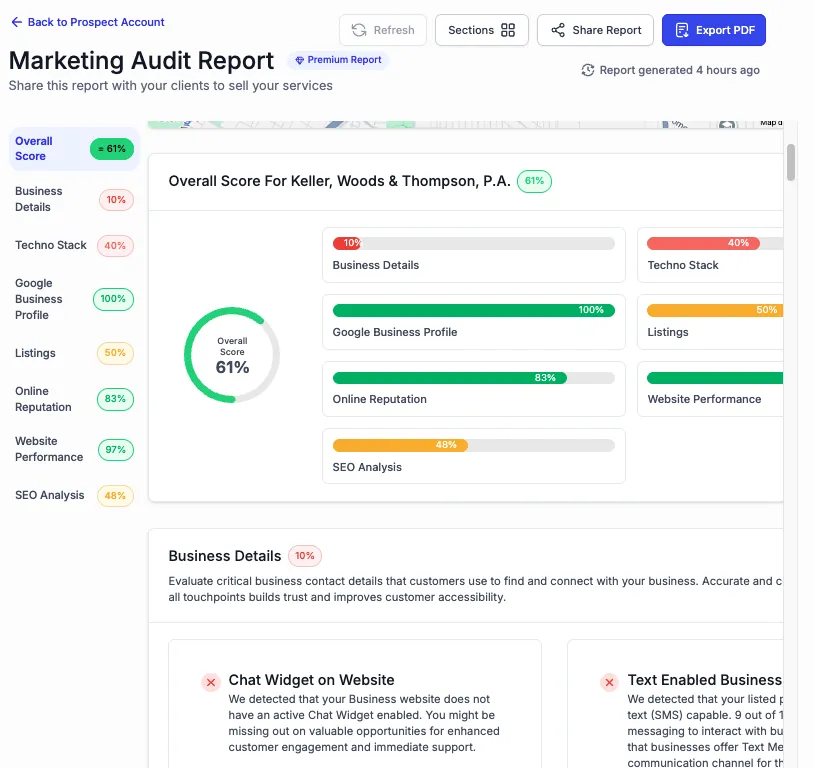Viewport: 814px width, 768px height.
Task: Click the Techno Stack 40% progress bar
Action: pos(715,243)
